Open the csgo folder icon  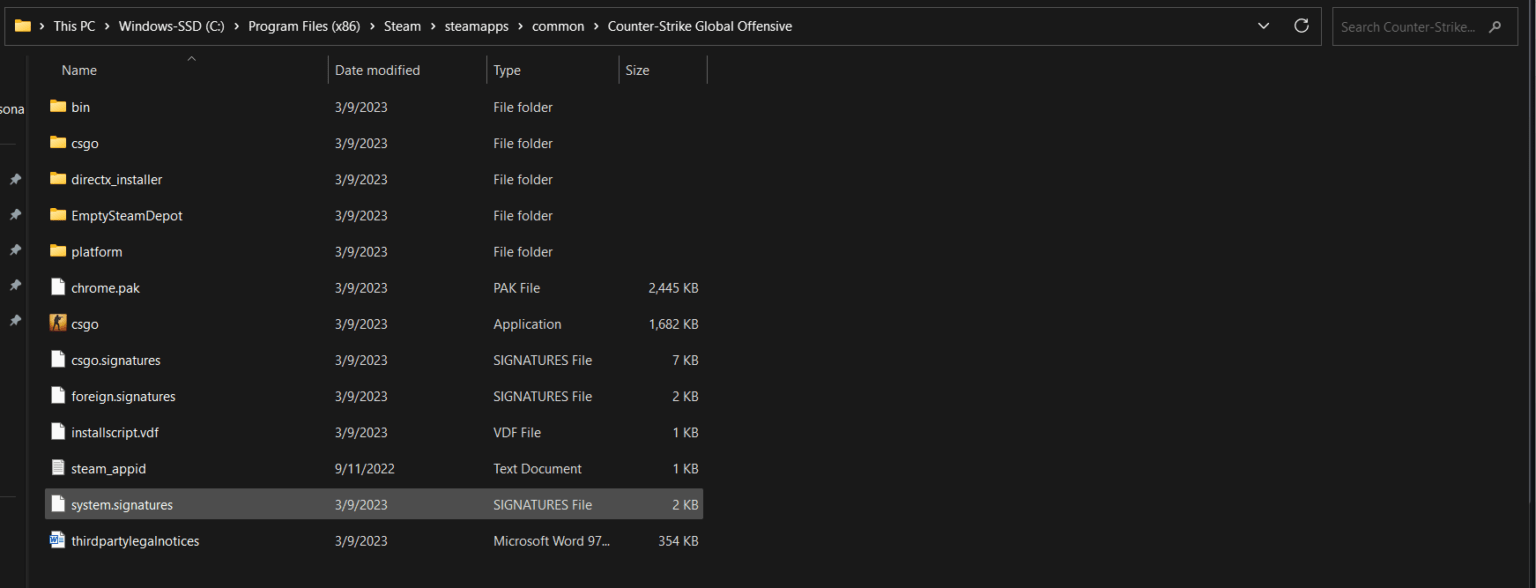click(58, 143)
